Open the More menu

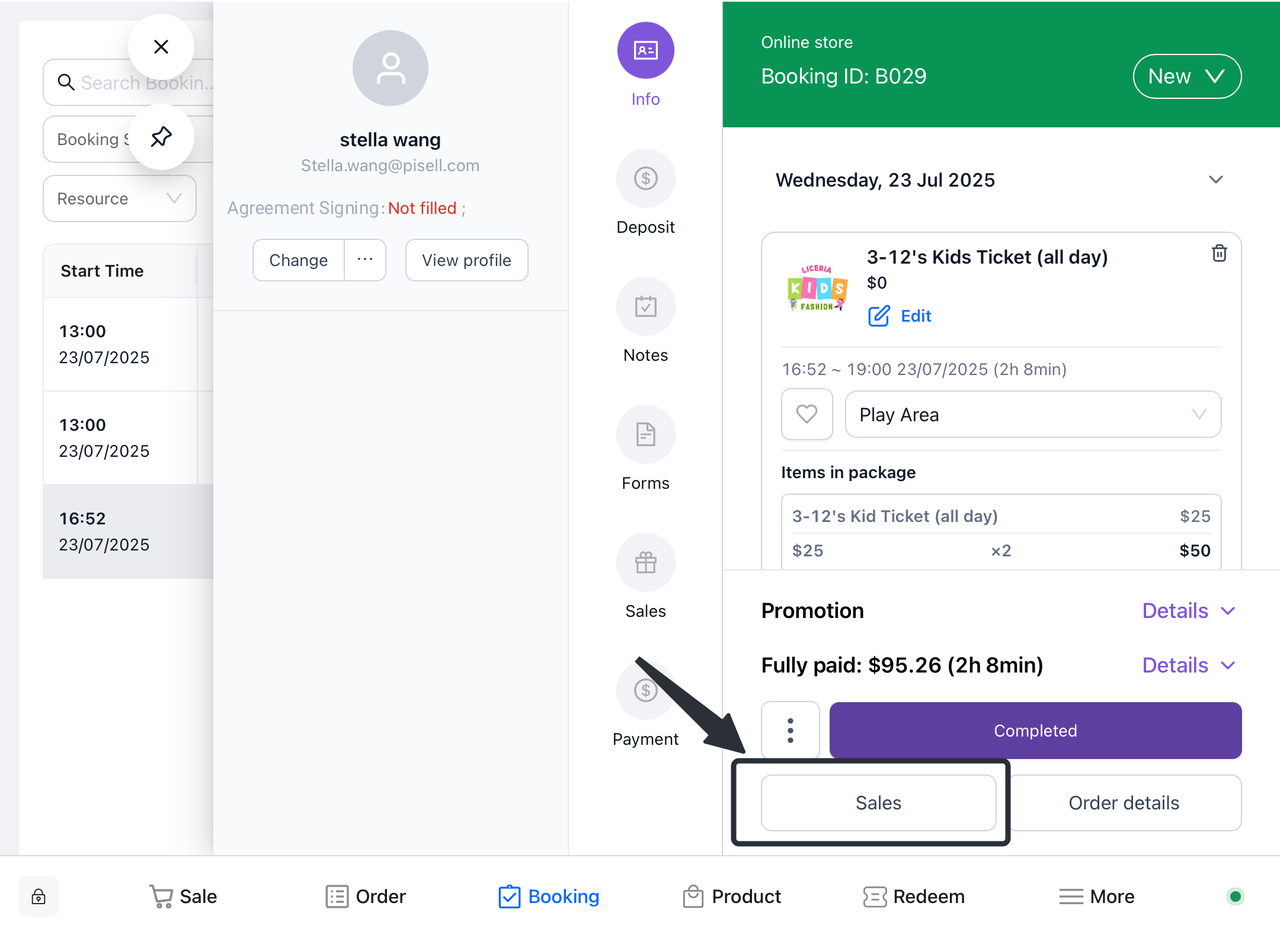1096,897
